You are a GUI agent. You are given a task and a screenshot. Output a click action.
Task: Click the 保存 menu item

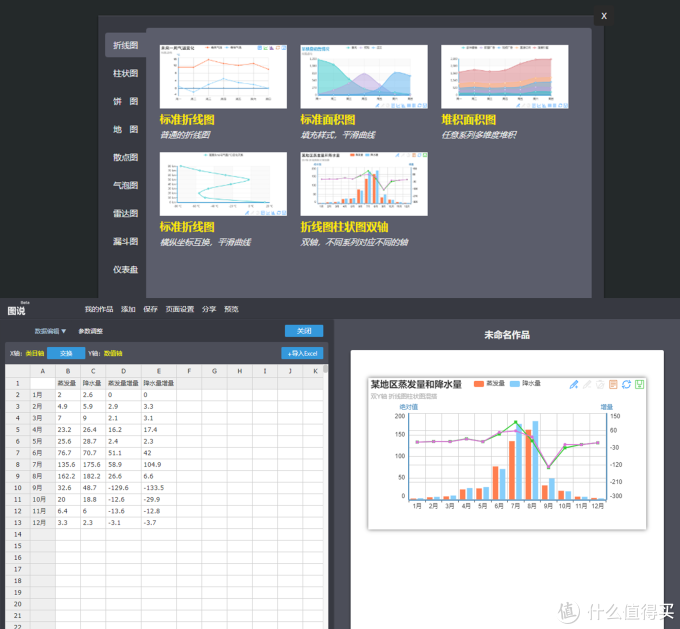click(150, 309)
